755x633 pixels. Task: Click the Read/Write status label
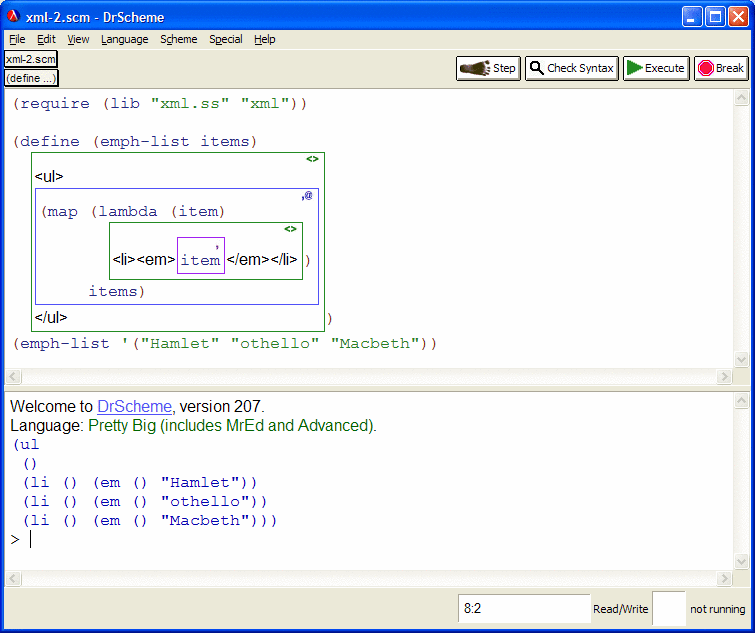[621, 609]
